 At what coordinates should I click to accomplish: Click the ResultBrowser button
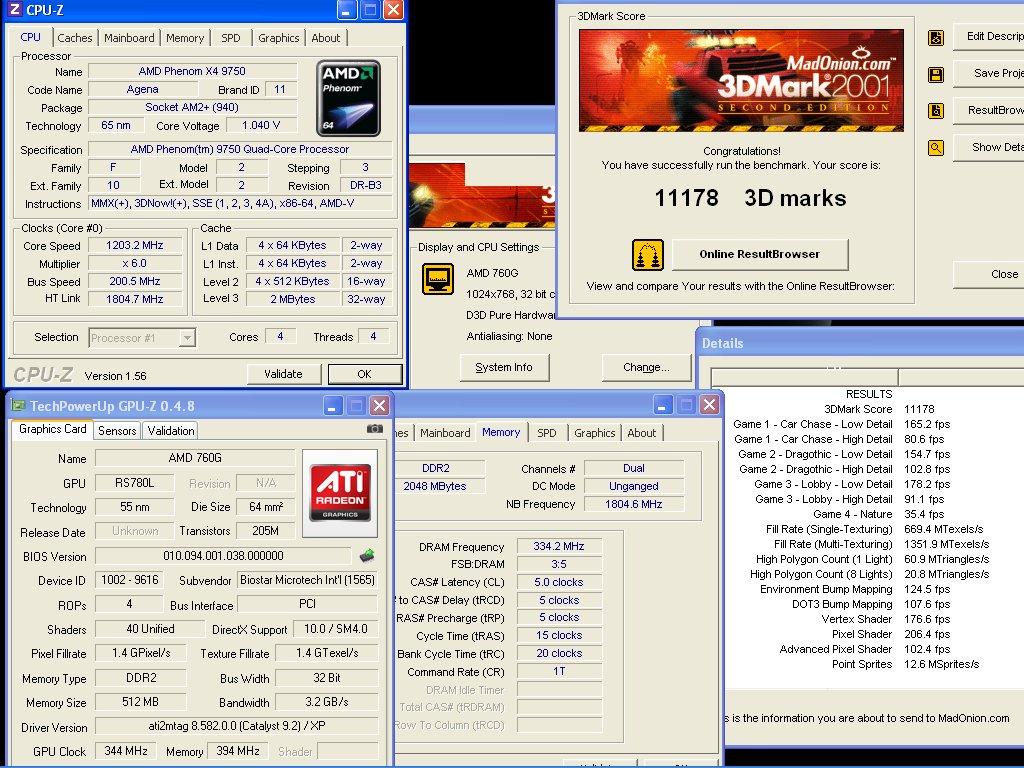989,110
